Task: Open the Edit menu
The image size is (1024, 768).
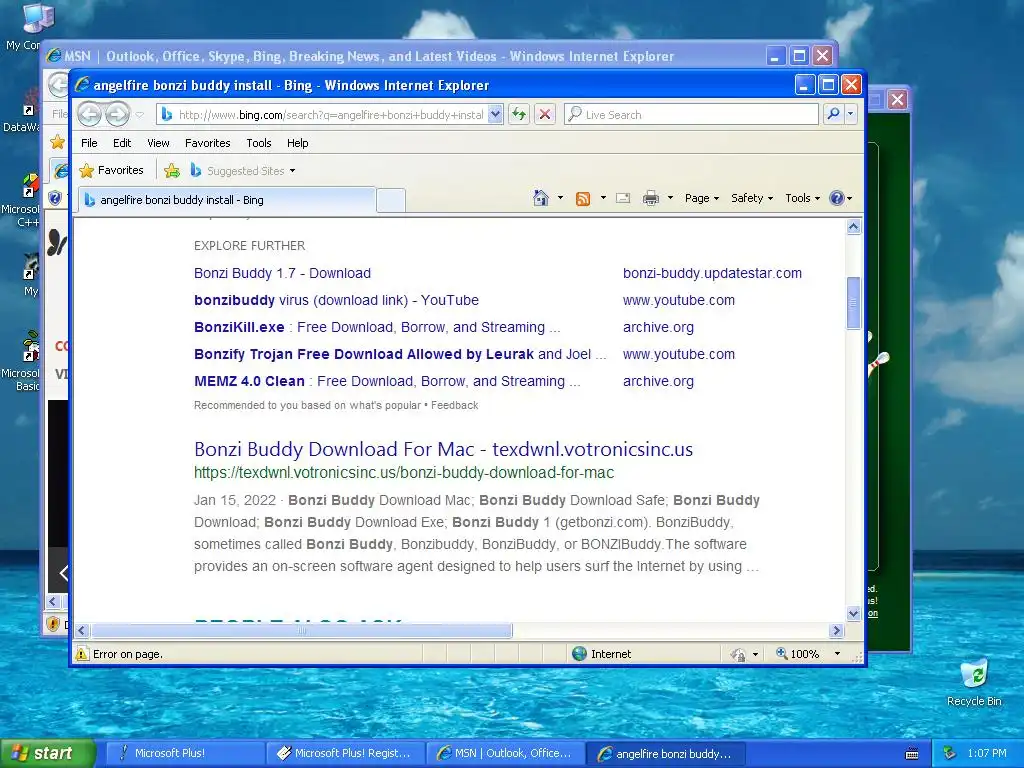Action: coord(122,143)
